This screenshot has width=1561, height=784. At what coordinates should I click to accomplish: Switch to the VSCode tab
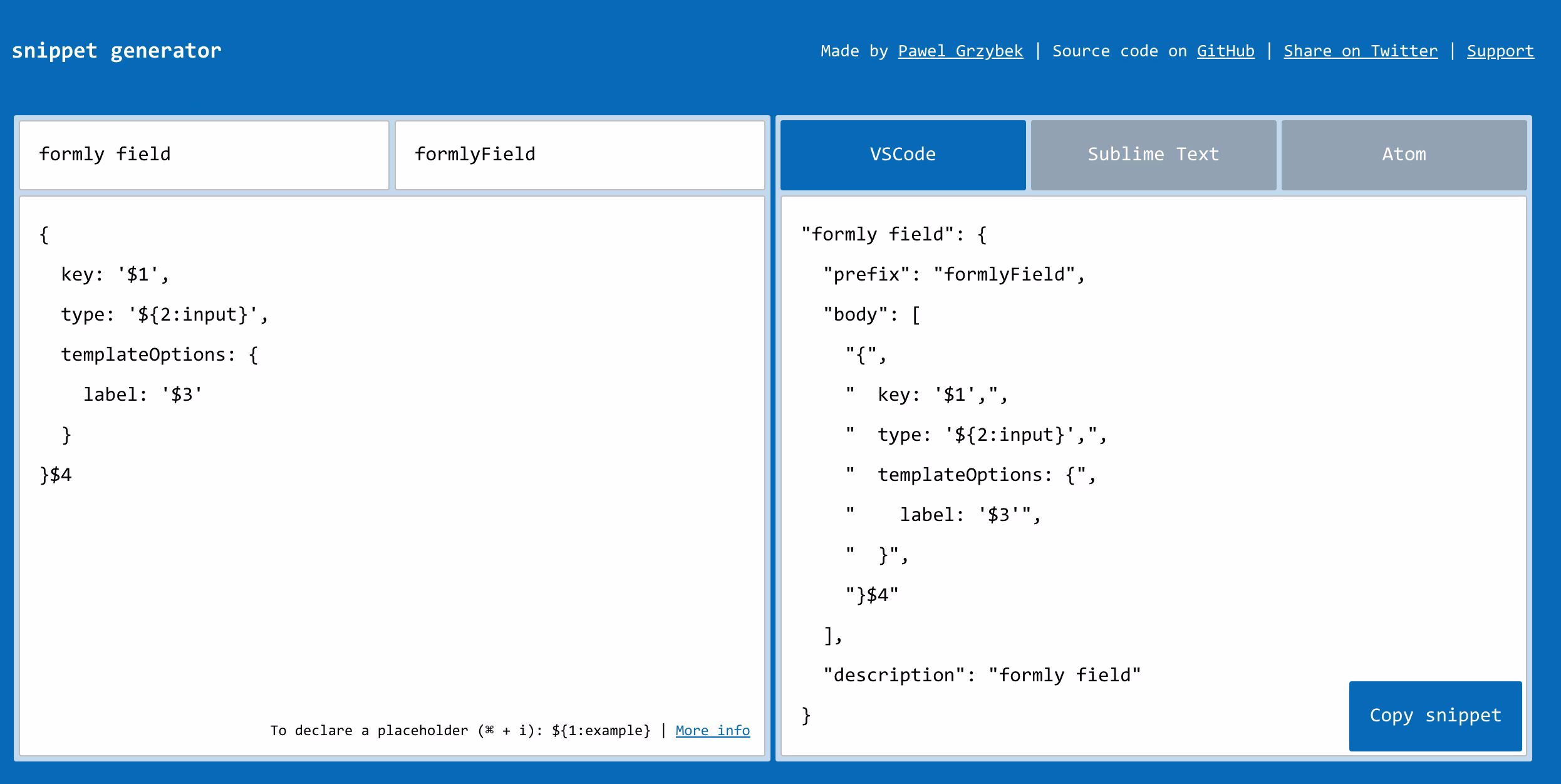(x=903, y=155)
